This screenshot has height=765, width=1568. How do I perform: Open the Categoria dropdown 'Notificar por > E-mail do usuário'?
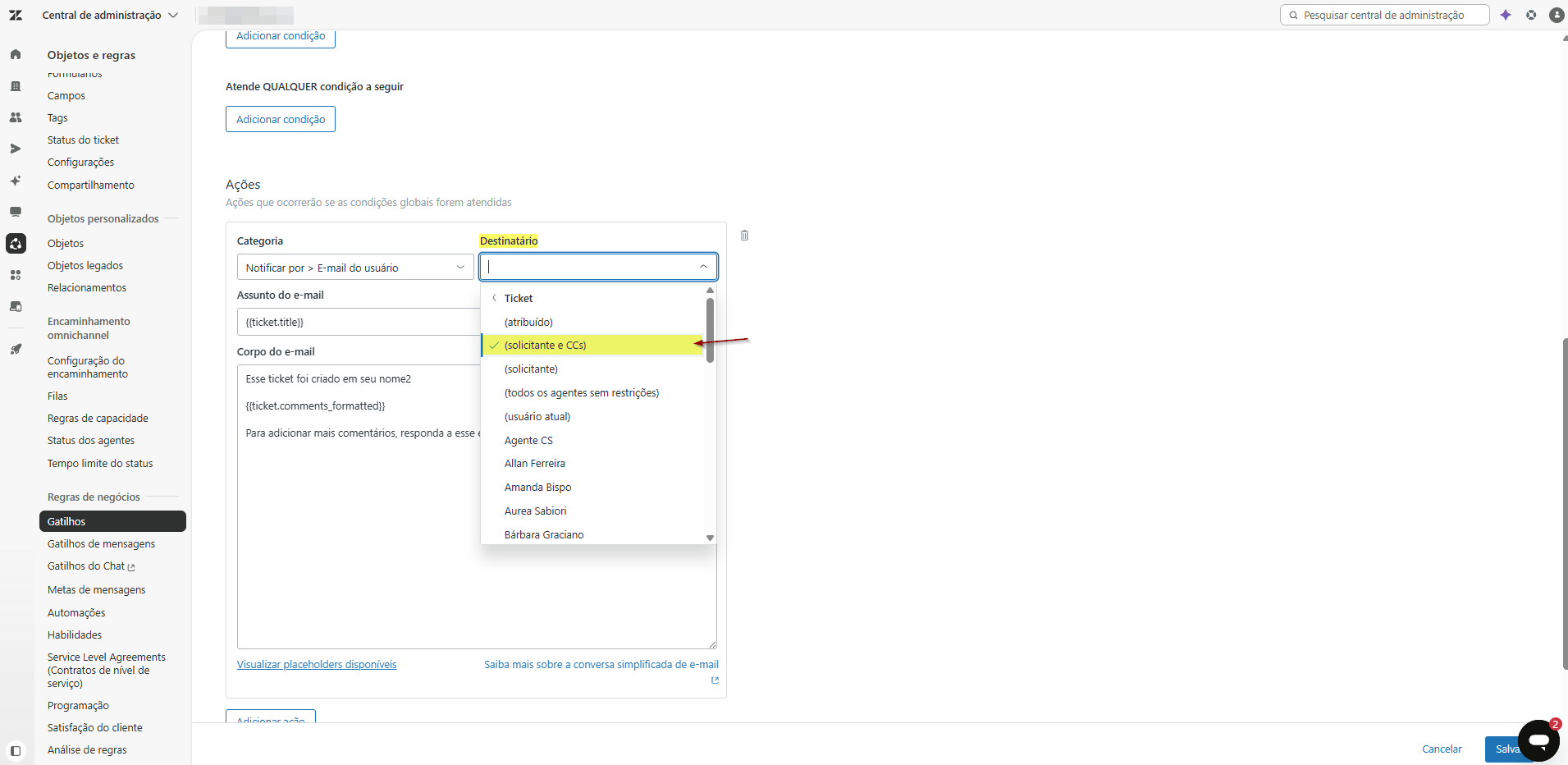pyautogui.click(x=355, y=268)
